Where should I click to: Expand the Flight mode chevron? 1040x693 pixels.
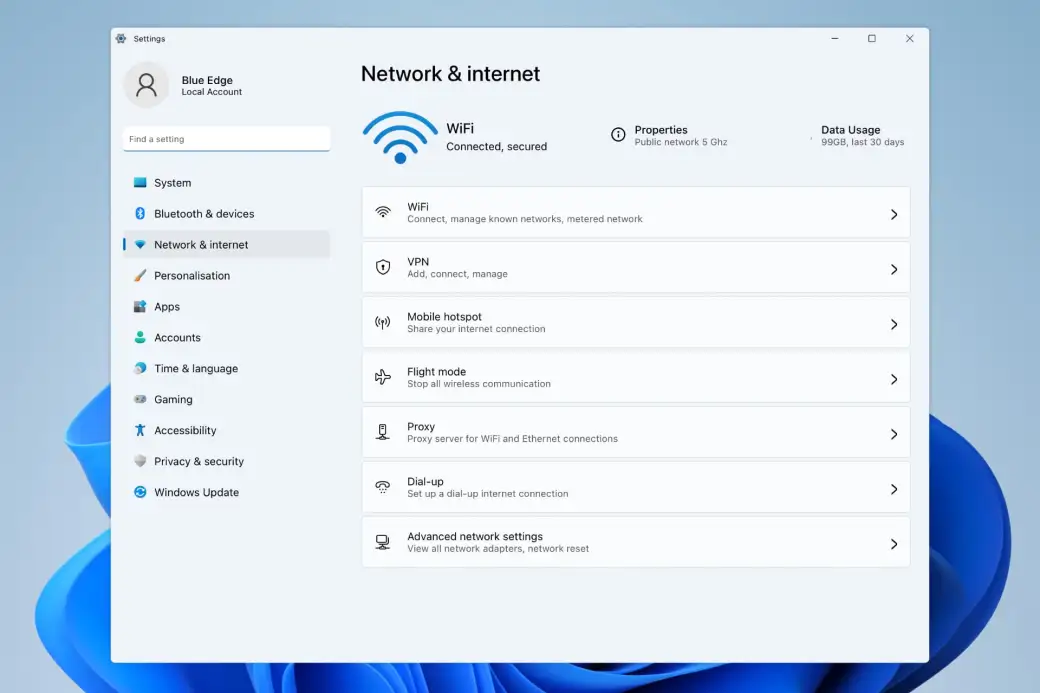tap(894, 379)
